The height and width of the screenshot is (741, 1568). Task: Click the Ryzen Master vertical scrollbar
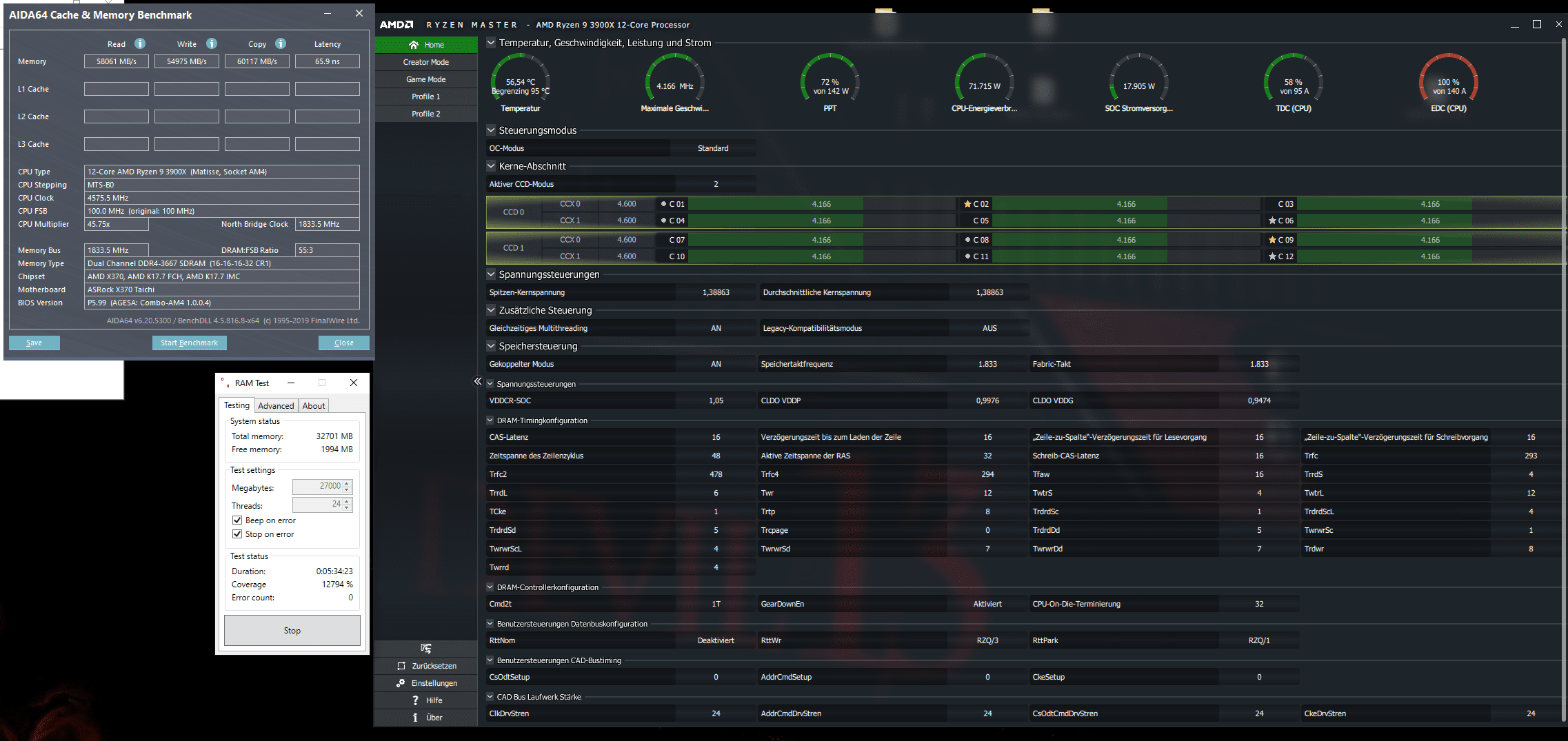[1564, 379]
